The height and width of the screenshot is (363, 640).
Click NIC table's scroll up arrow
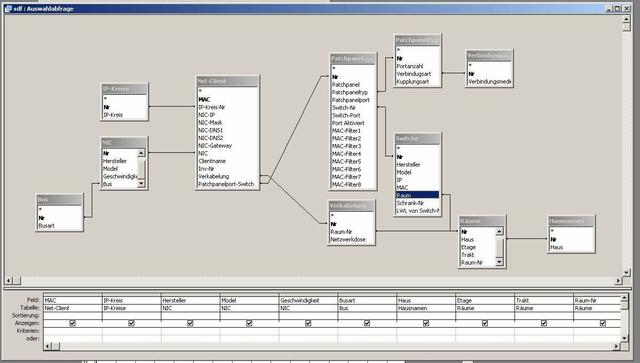141,153
